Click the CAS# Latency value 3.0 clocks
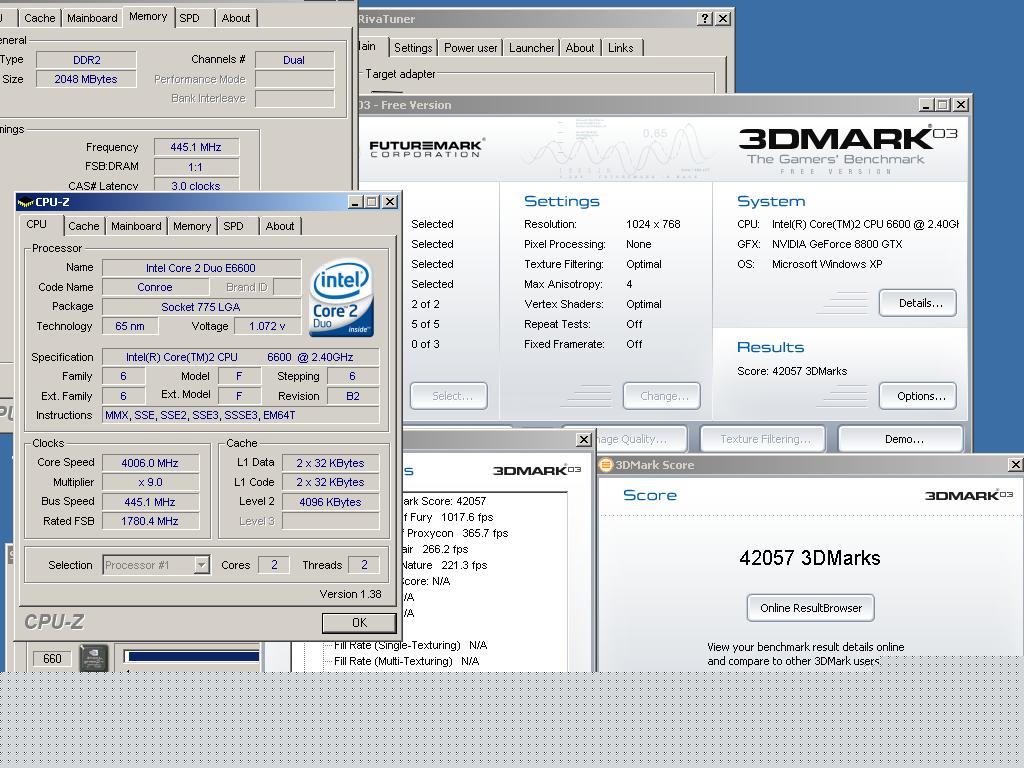This screenshot has height=768, width=1024. pos(196,185)
